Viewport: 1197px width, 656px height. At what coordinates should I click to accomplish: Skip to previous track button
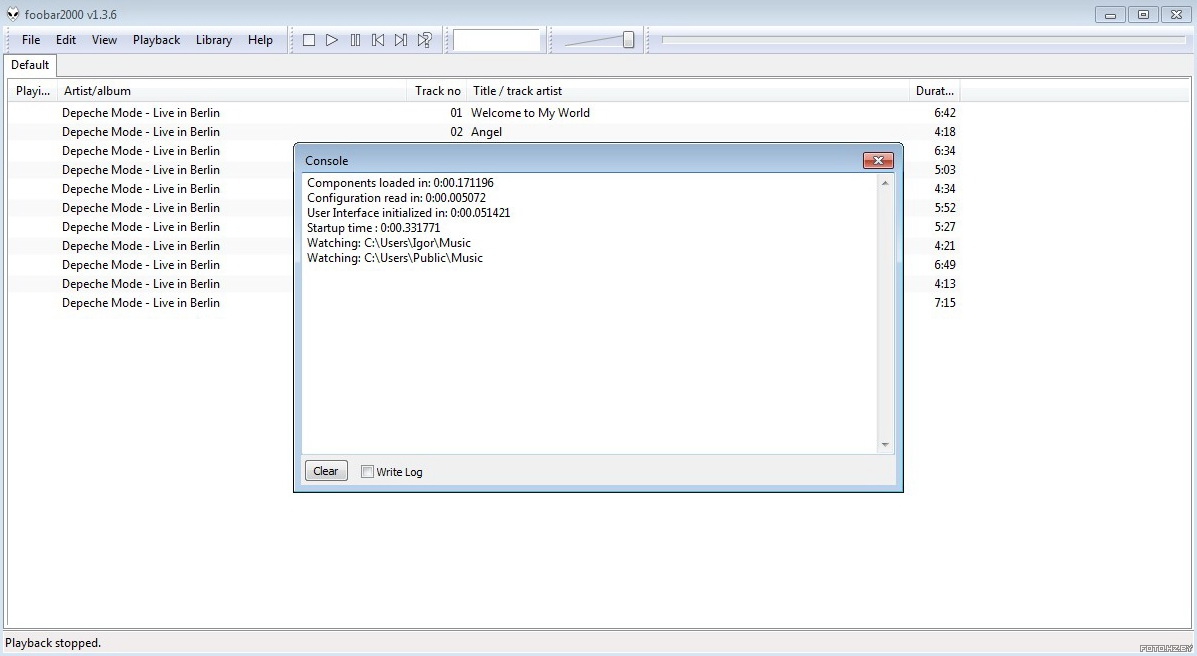(x=378, y=40)
